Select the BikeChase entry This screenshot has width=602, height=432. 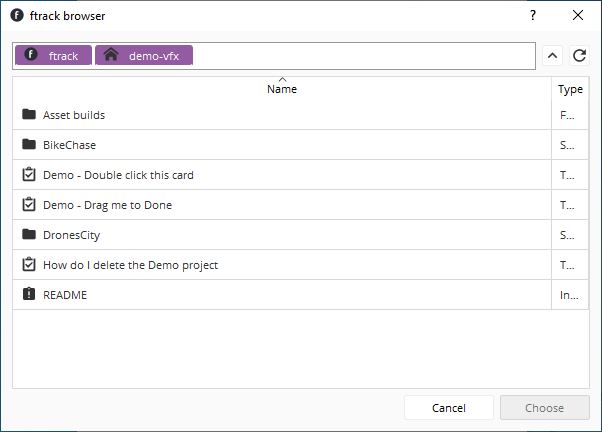tap(69, 145)
